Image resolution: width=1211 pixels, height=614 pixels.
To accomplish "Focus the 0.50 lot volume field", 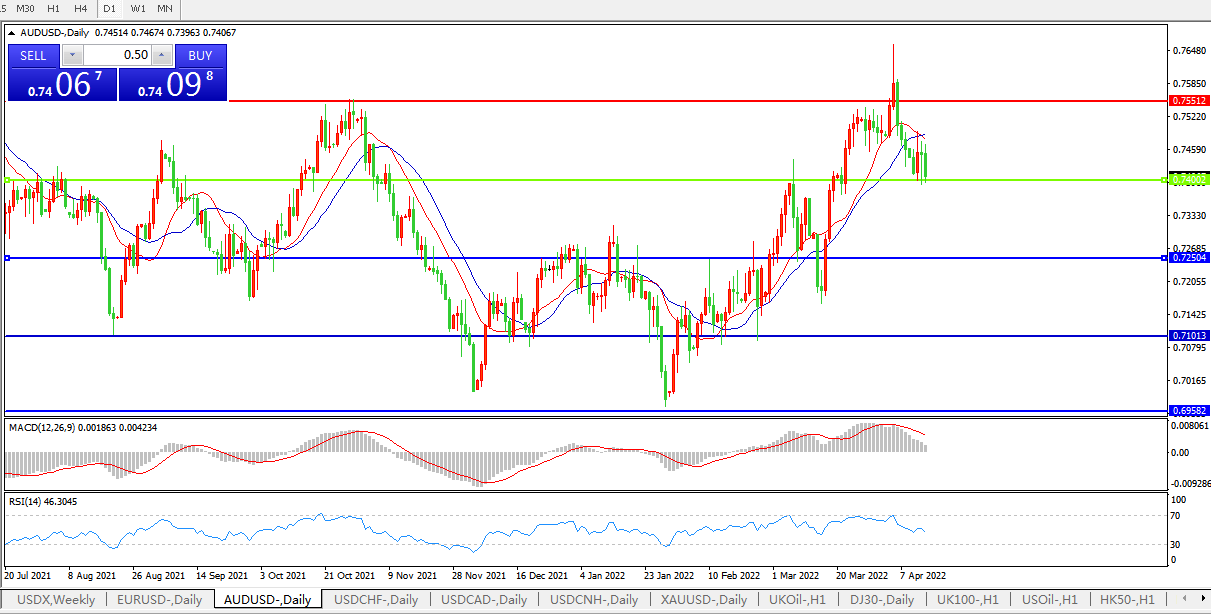I will tap(116, 56).
